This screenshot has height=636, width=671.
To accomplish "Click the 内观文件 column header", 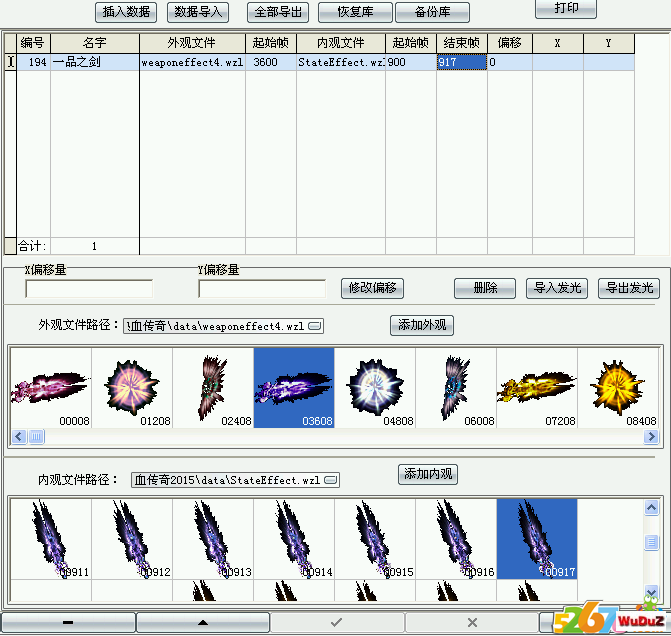I will 341,43.
